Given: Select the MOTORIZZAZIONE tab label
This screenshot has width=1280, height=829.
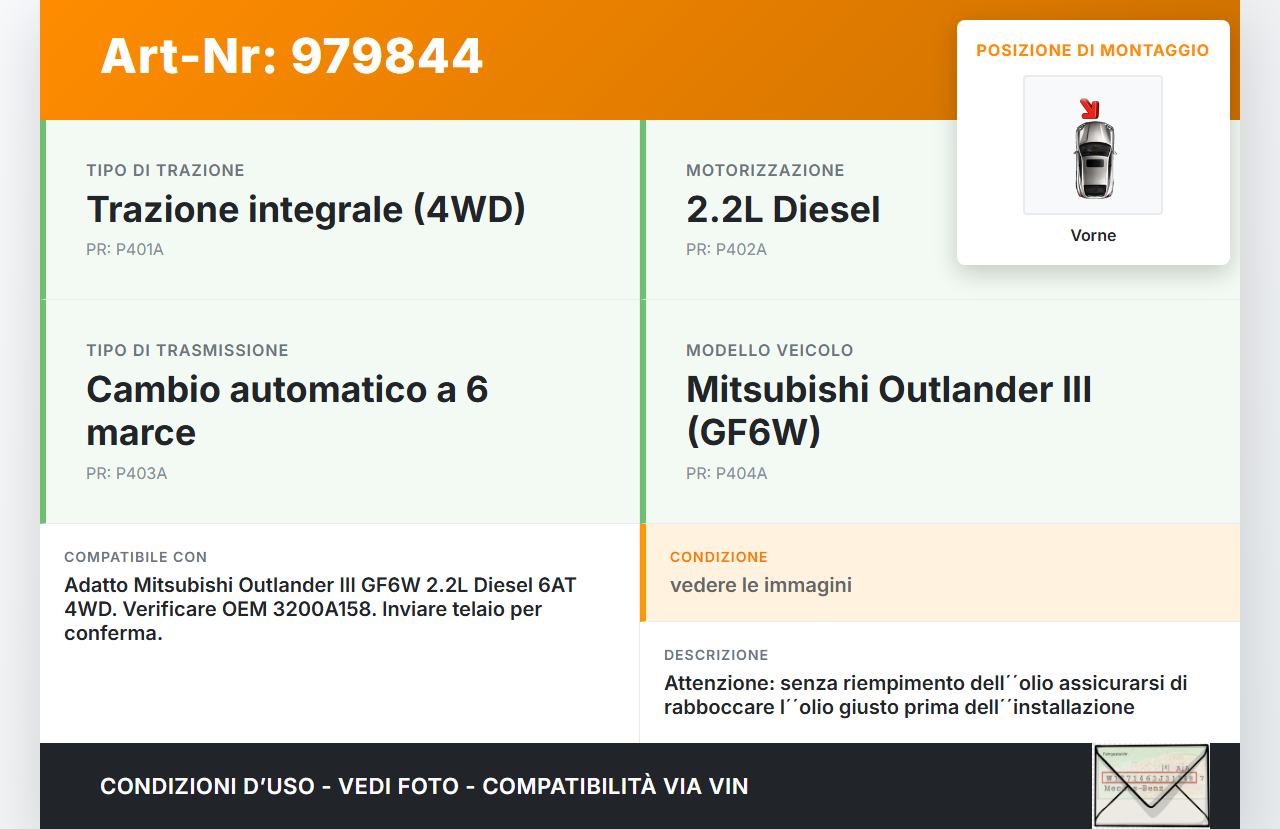Looking at the screenshot, I should (765, 170).
